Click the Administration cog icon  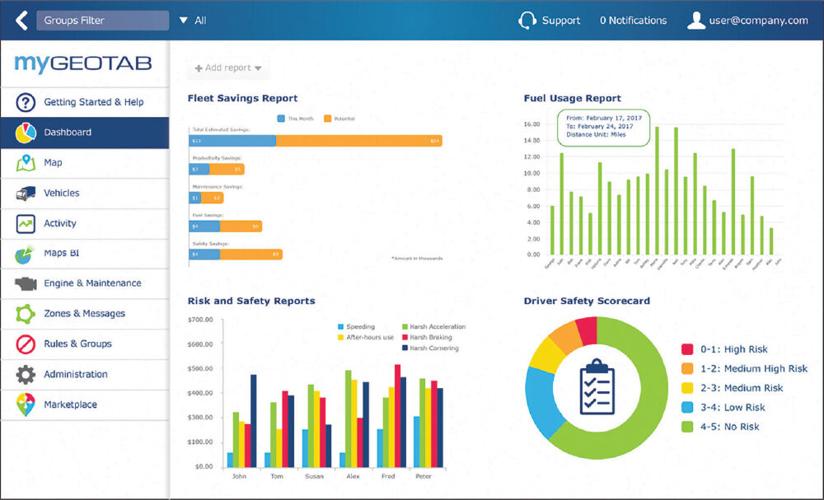coord(26,375)
